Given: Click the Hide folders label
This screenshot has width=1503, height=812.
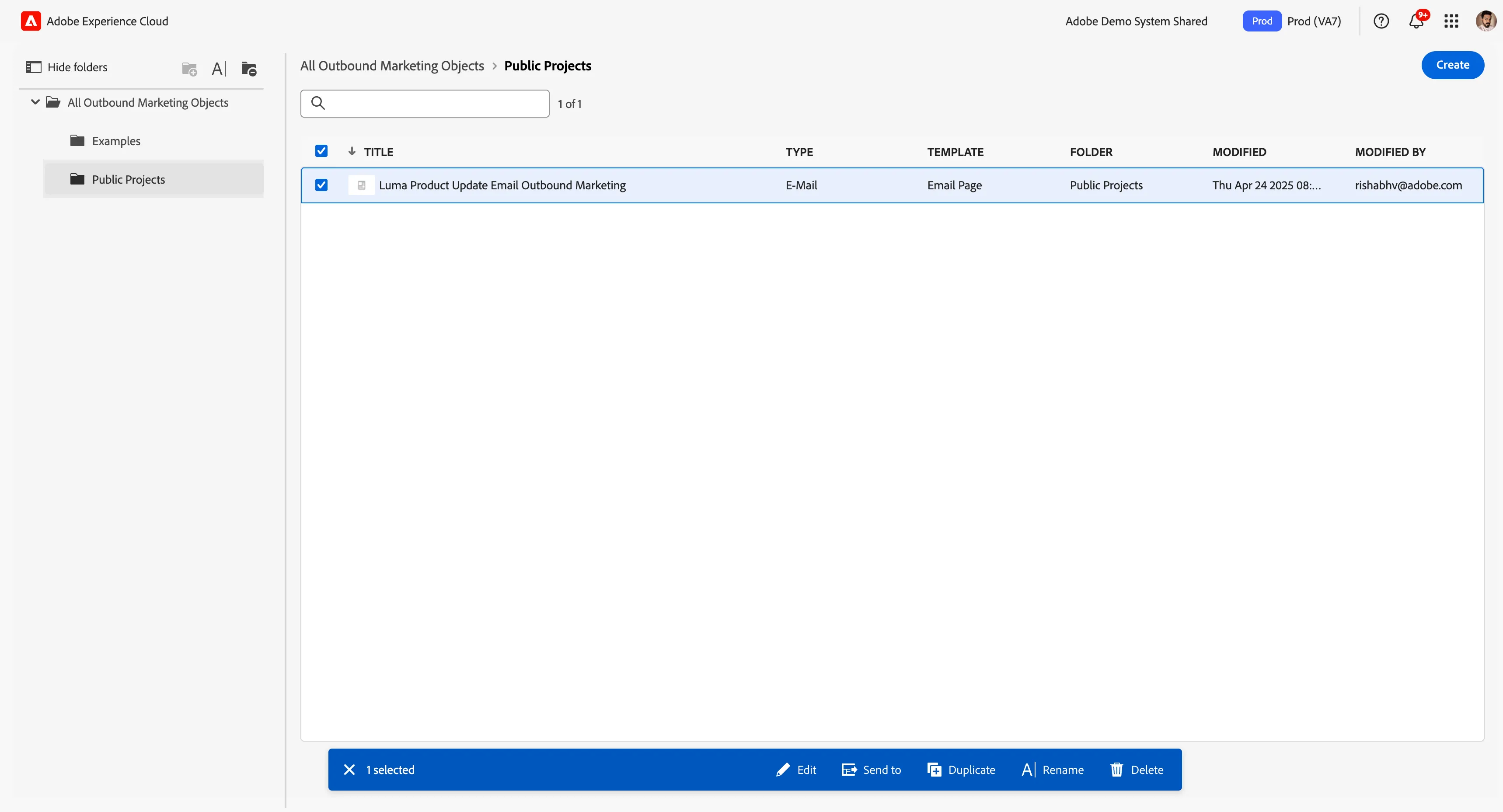Looking at the screenshot, I should pos(77,67).
